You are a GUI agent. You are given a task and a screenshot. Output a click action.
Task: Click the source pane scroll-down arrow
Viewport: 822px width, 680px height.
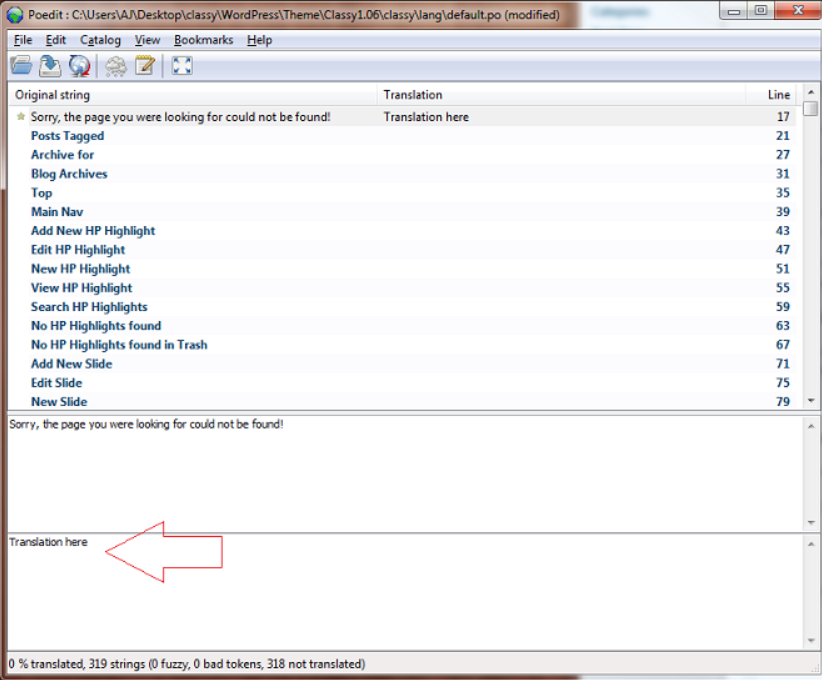click(811, 523)
